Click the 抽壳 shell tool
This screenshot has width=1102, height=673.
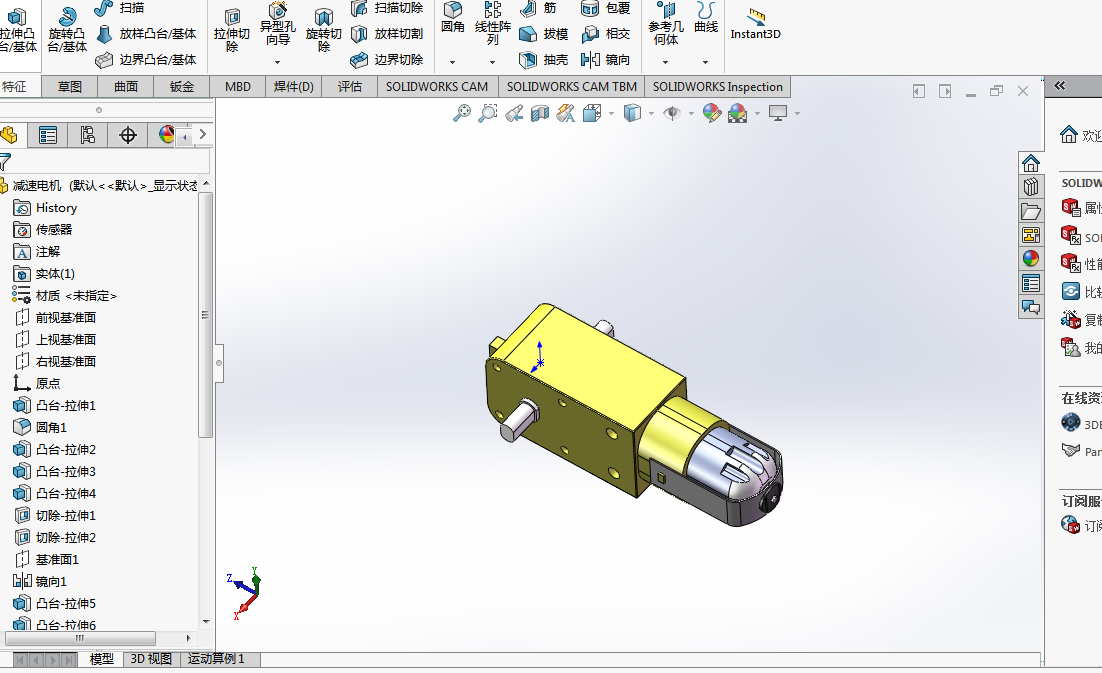click(543, 60)
